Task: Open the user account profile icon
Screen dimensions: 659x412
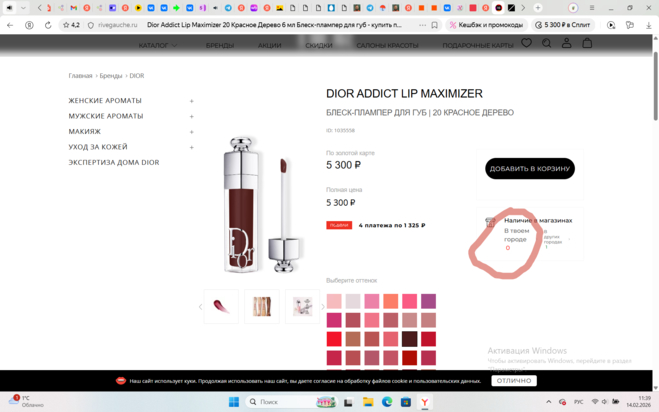Action: pos(566,43)
